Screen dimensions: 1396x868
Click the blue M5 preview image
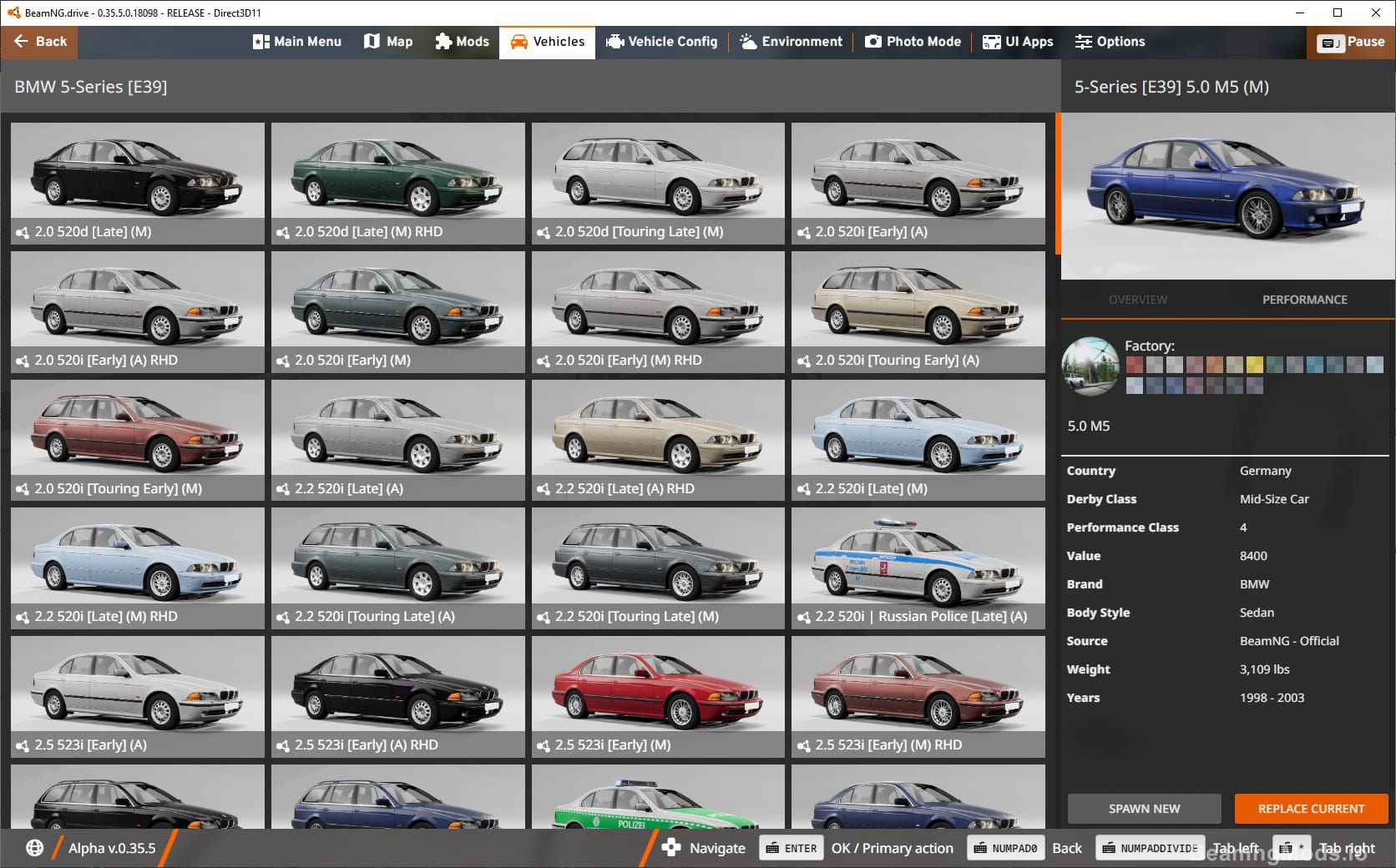pyautogui.click(x=1227, y=196)
